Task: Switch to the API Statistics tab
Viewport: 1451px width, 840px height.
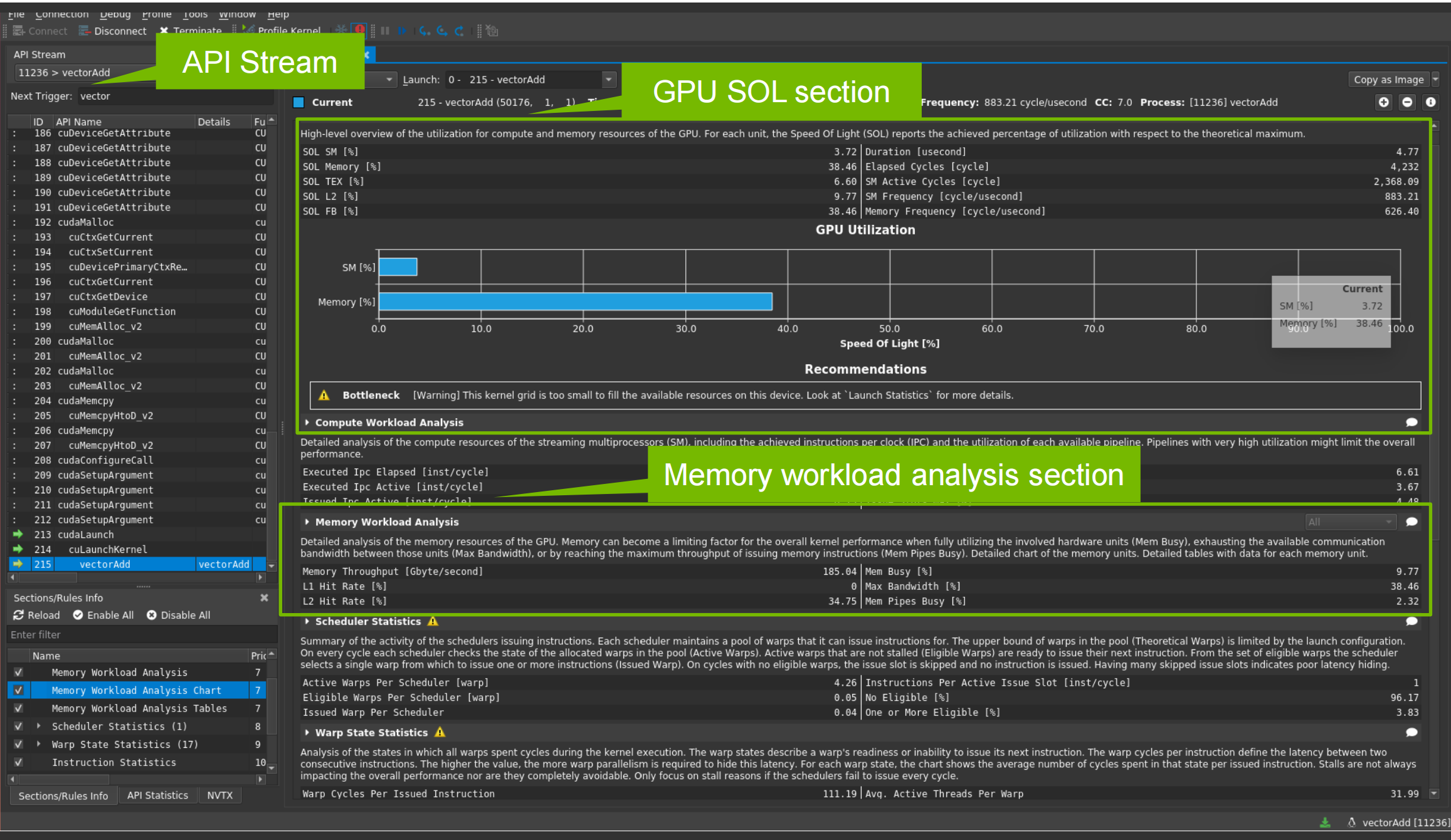Action: 157,795
